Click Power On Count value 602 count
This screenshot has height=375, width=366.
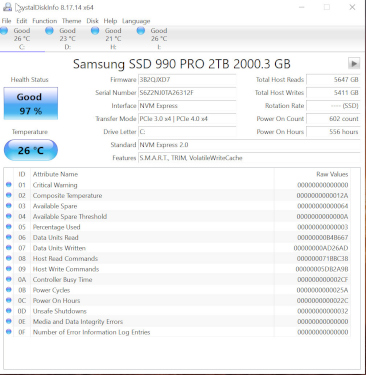[333, 119]
